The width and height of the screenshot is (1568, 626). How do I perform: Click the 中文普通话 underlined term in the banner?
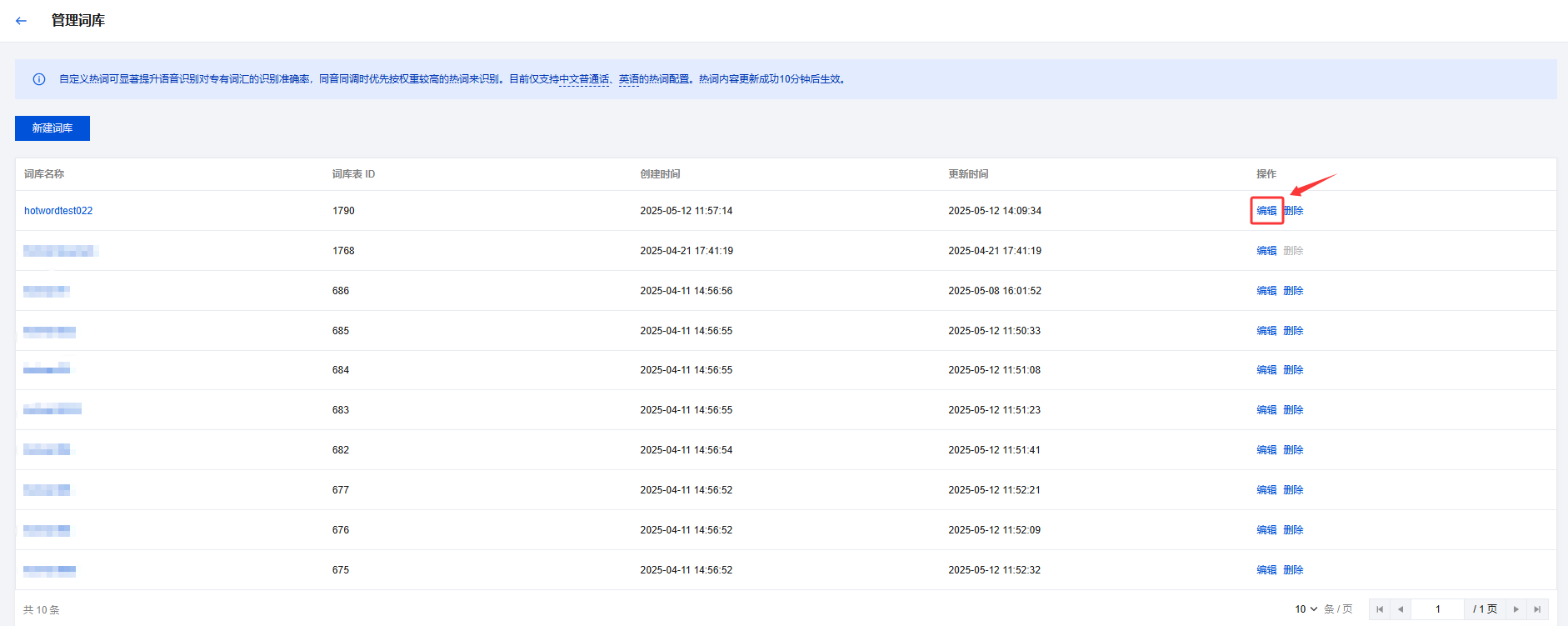click(584, 79)
